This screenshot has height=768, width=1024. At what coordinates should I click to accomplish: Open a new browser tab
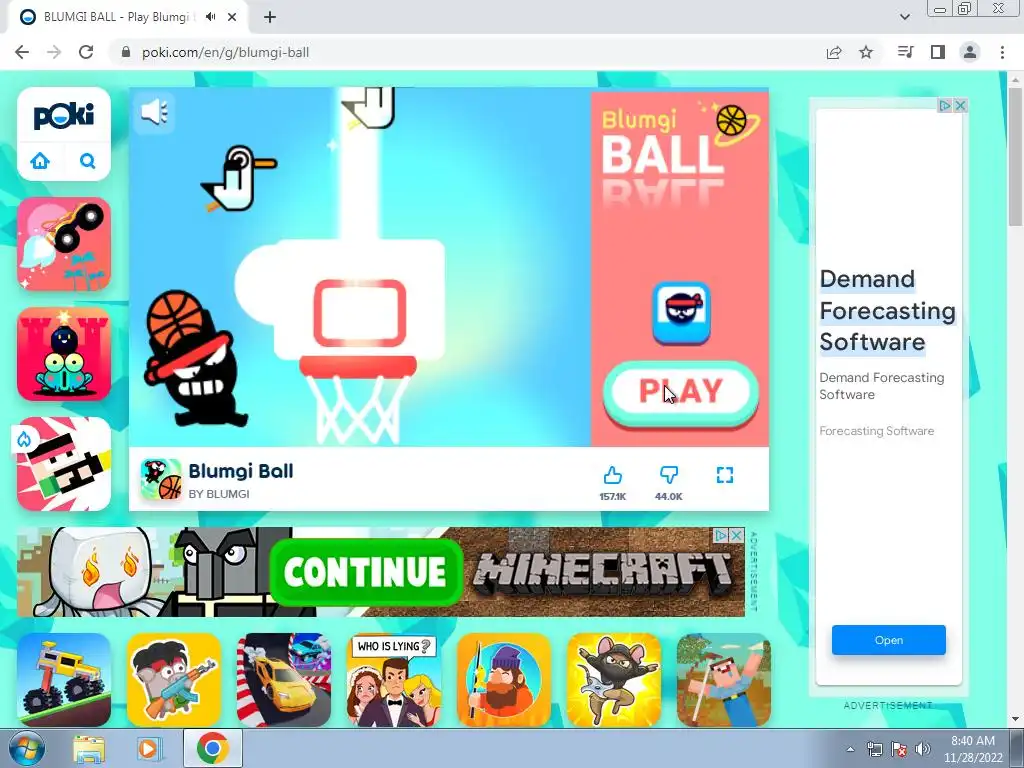[x=270, y=17]
